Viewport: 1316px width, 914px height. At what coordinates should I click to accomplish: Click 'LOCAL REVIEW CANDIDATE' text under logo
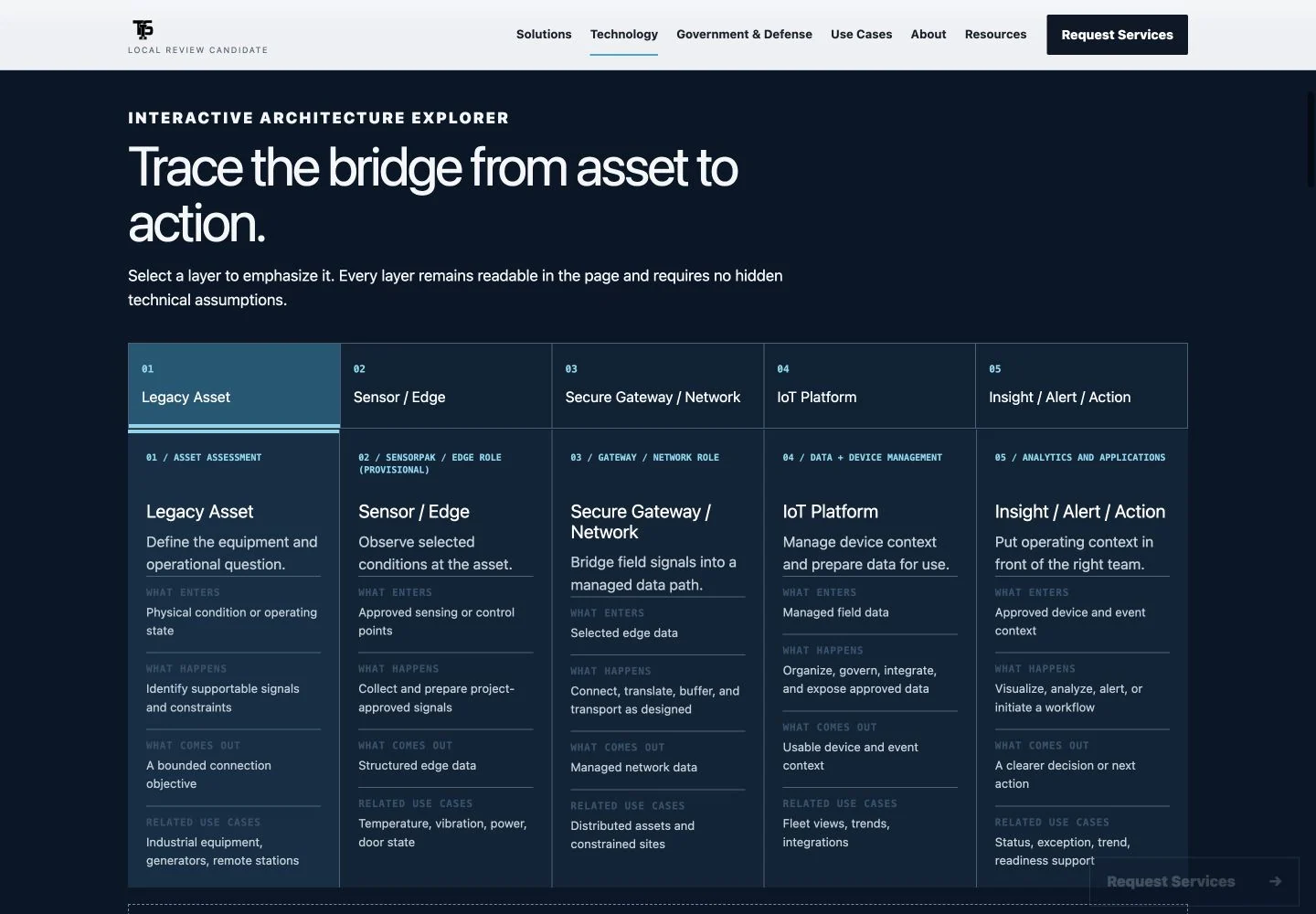click(x=198, y=50)
